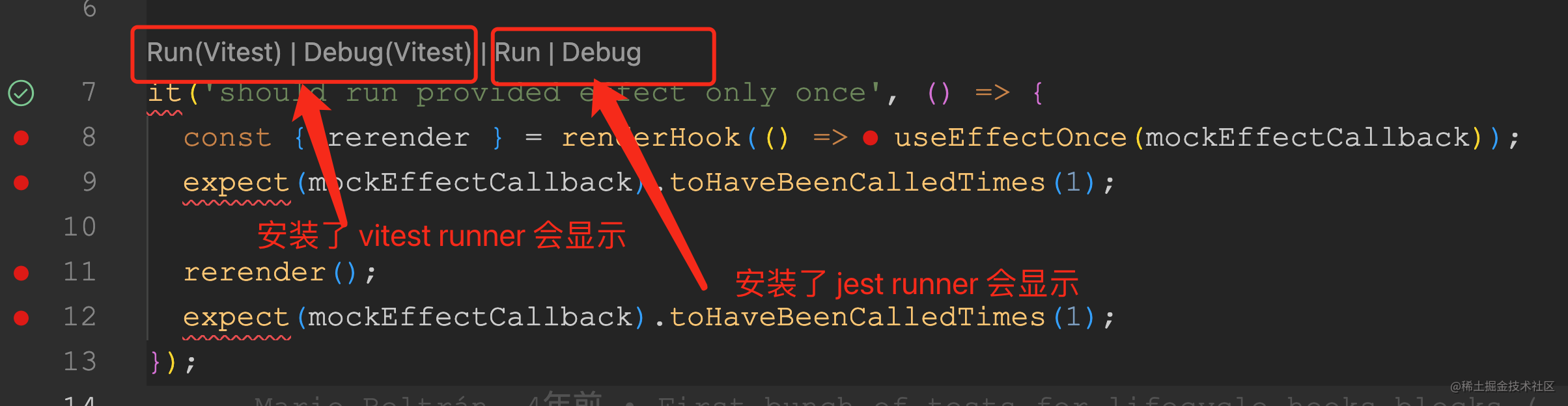Click the useEffectOnce function name
Viewport: 1568px width, 406px height.
1010,138
